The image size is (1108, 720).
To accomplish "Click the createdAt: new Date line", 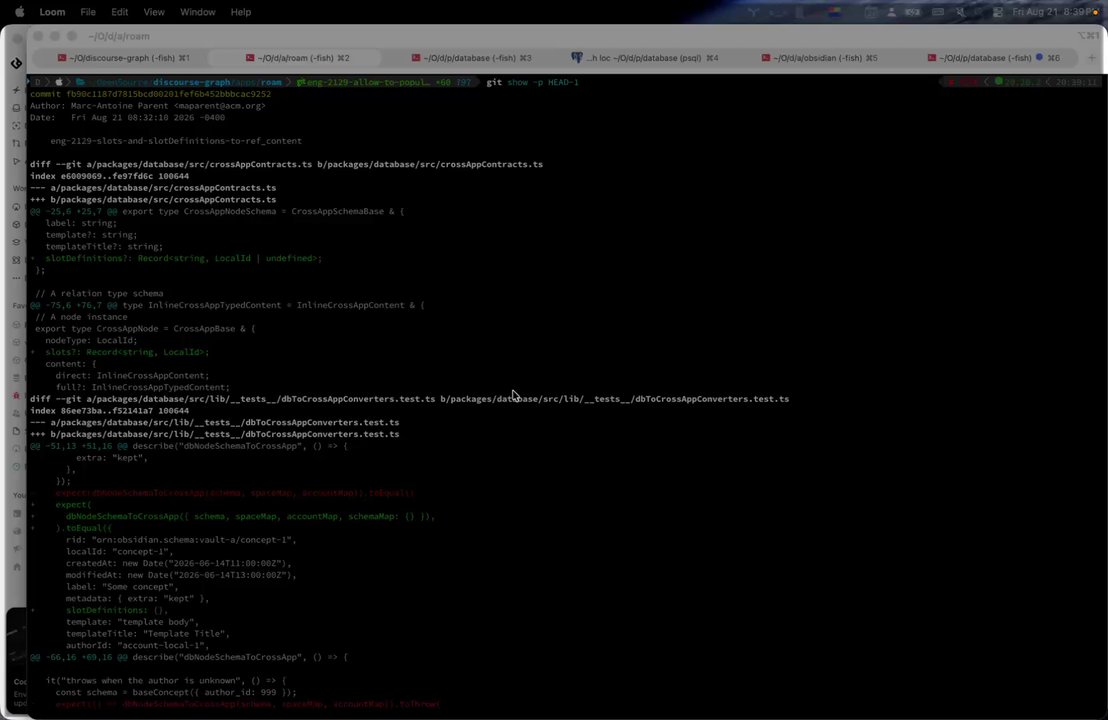I will tap(178, 563).
